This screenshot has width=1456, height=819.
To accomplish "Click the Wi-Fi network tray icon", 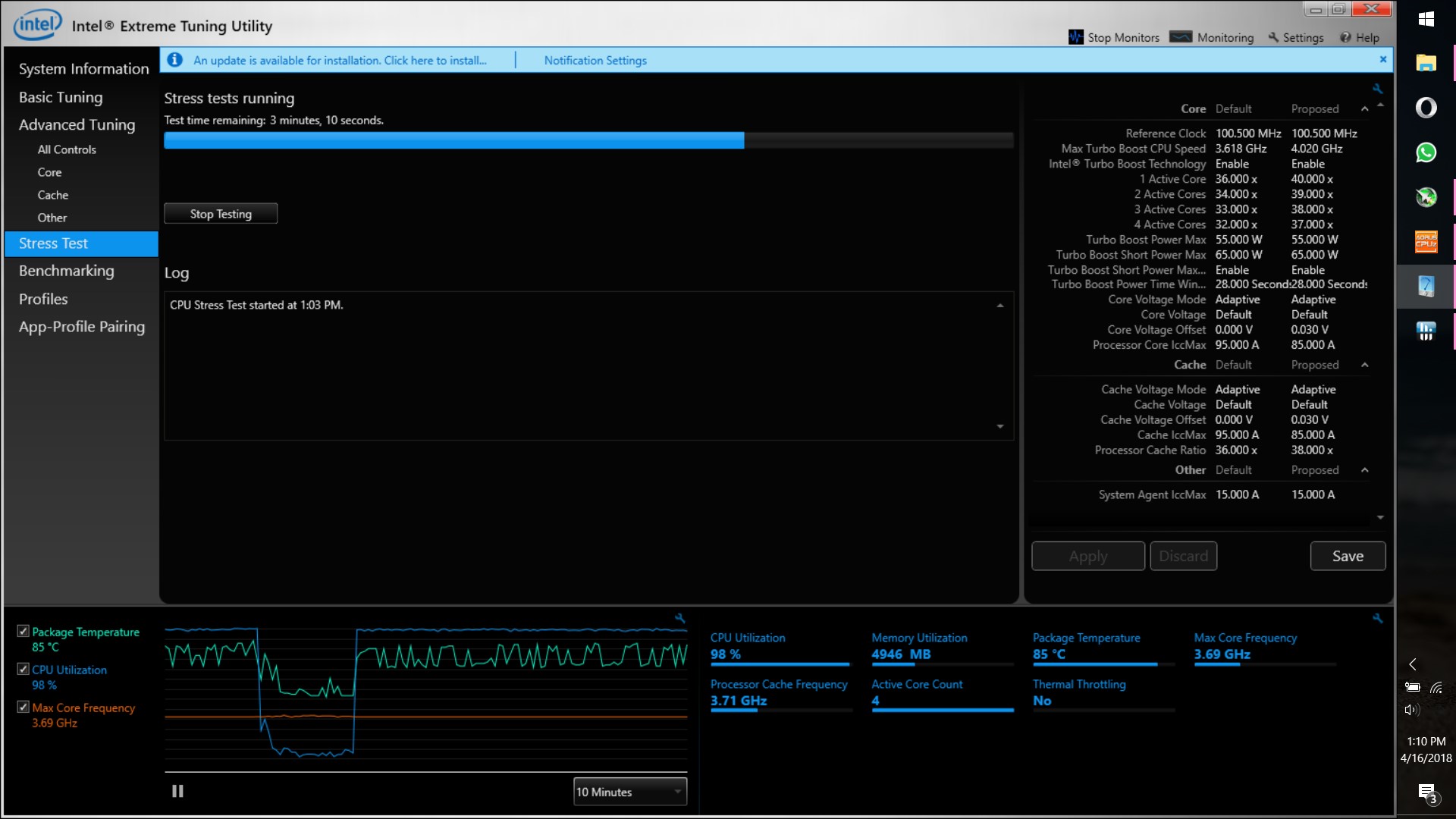I will click(x=1436, y=688).
